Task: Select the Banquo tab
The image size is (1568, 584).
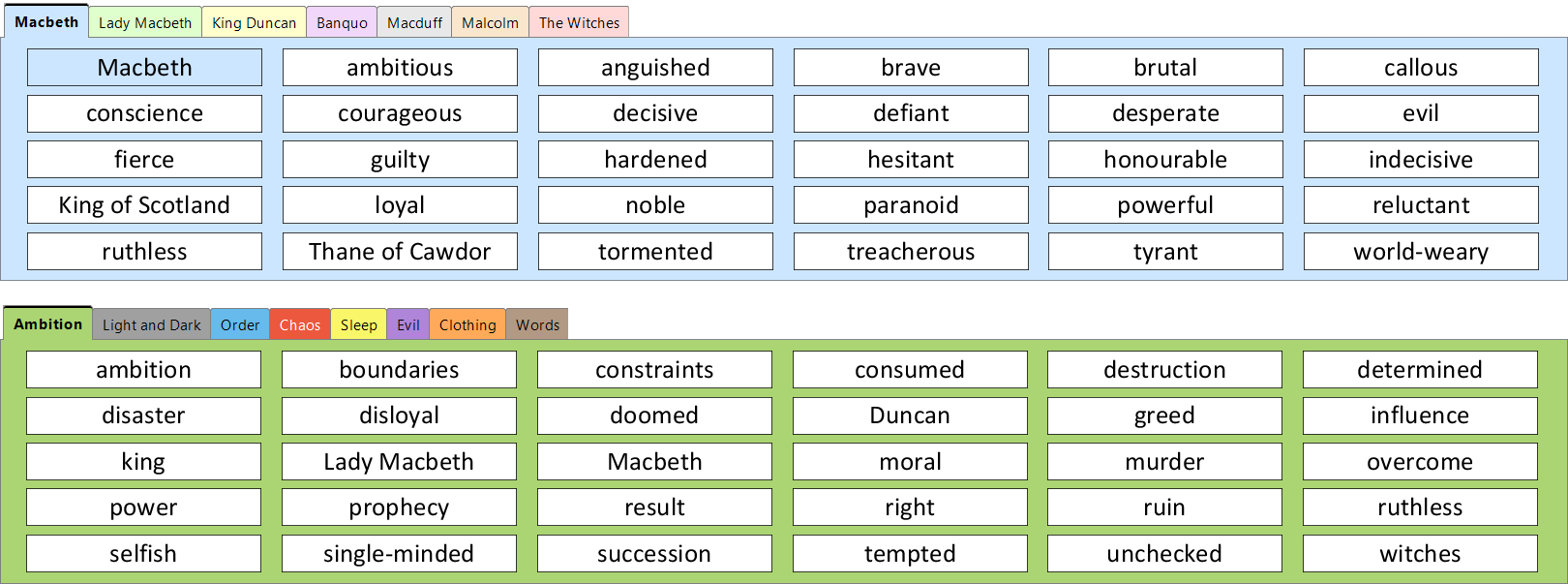Action: click(x=342, y=23)
